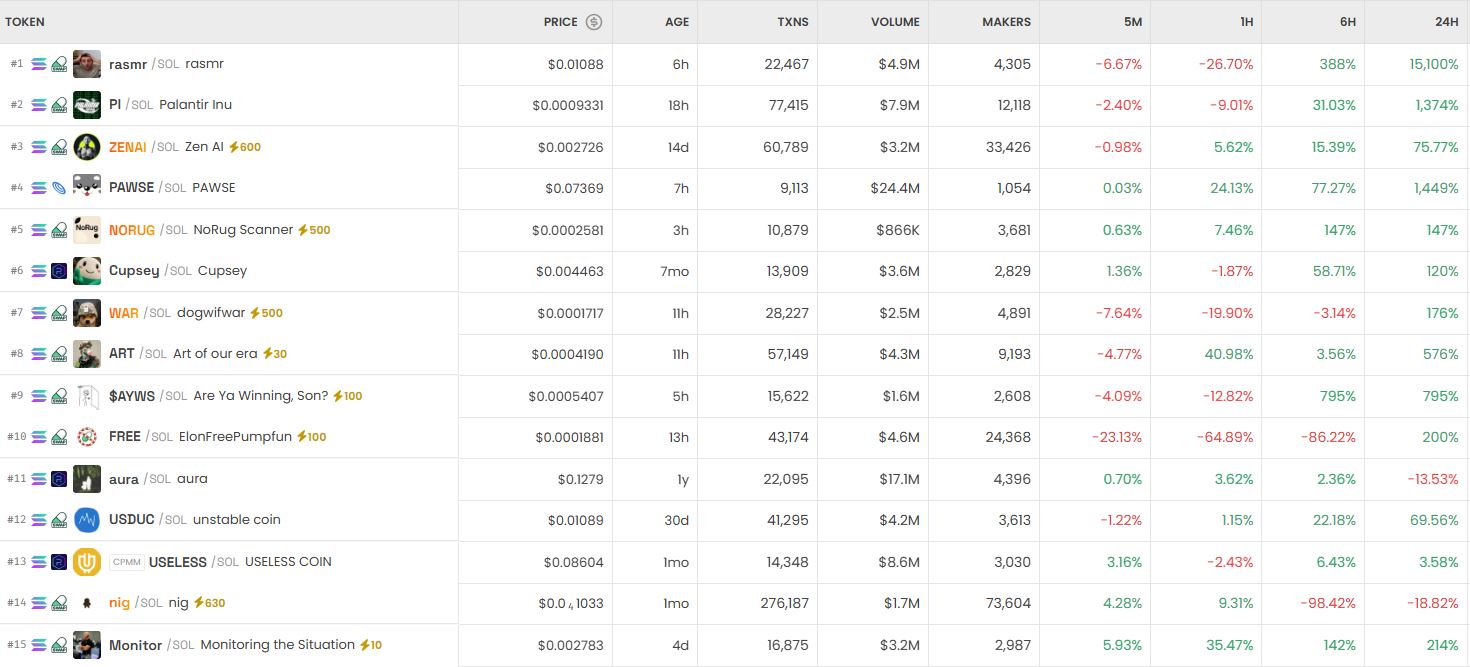Toggle price currency via dollar icon
The image size is (1470, 667).
594,22
